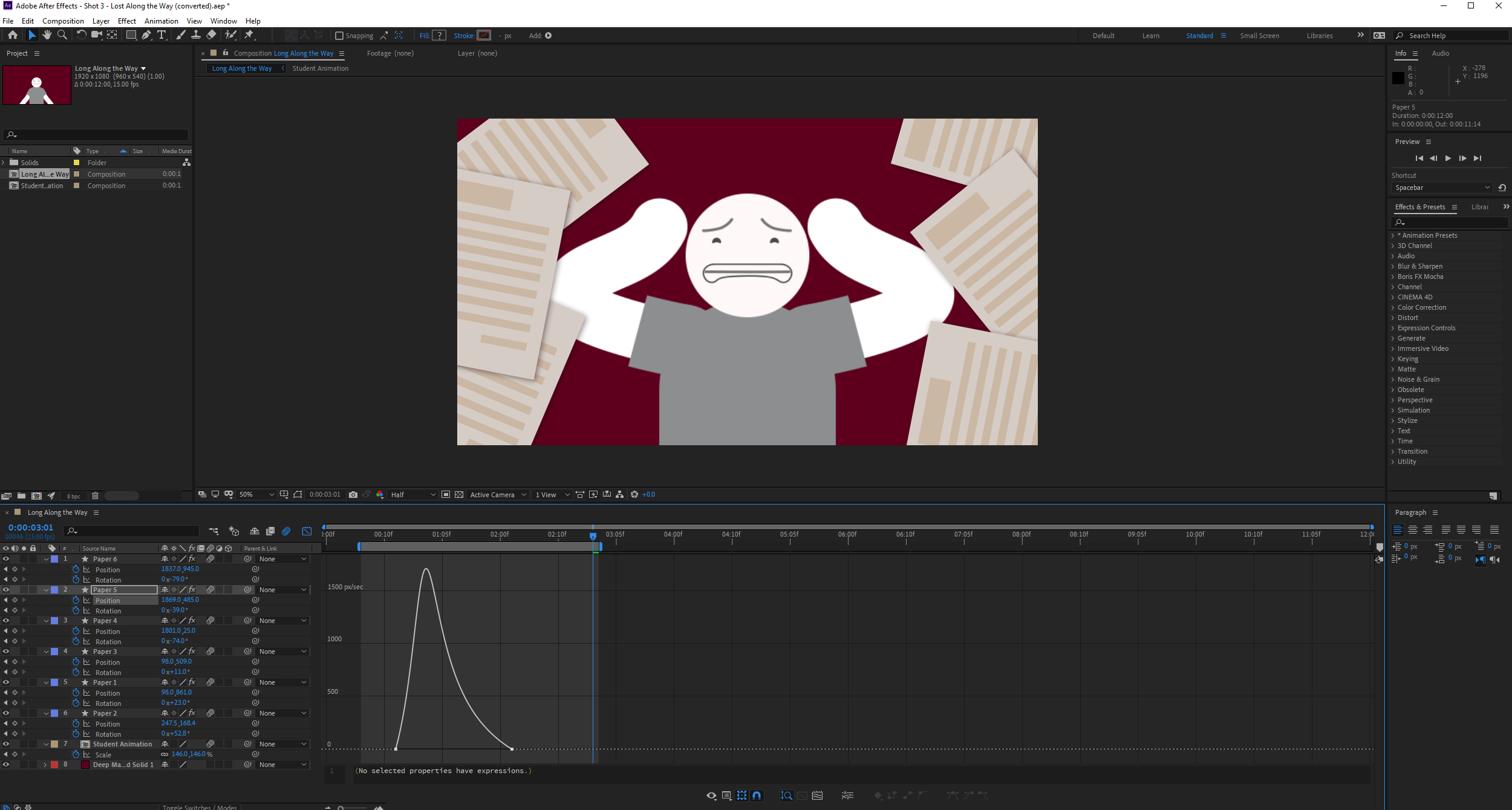
Task: Select the Type tool
Action: [x=161, y=35]
